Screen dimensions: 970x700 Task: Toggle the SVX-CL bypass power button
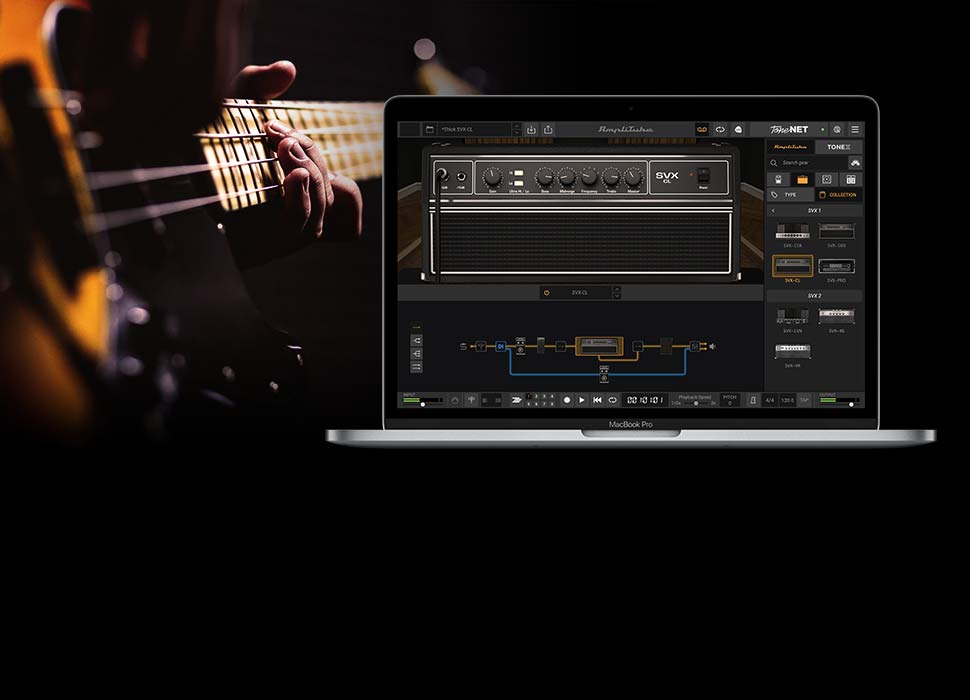(546, 293)
